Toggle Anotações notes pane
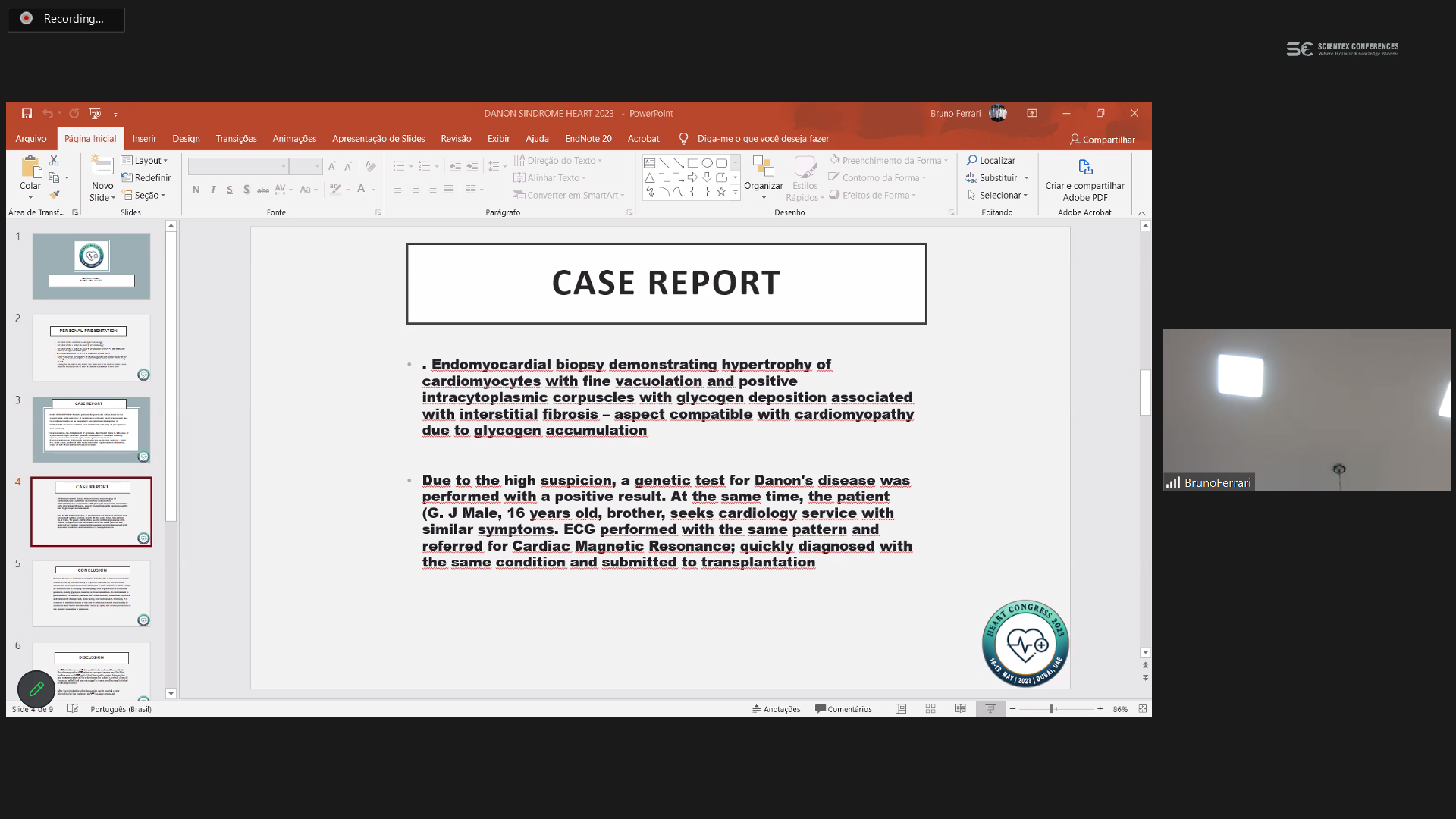 (776, 709)
